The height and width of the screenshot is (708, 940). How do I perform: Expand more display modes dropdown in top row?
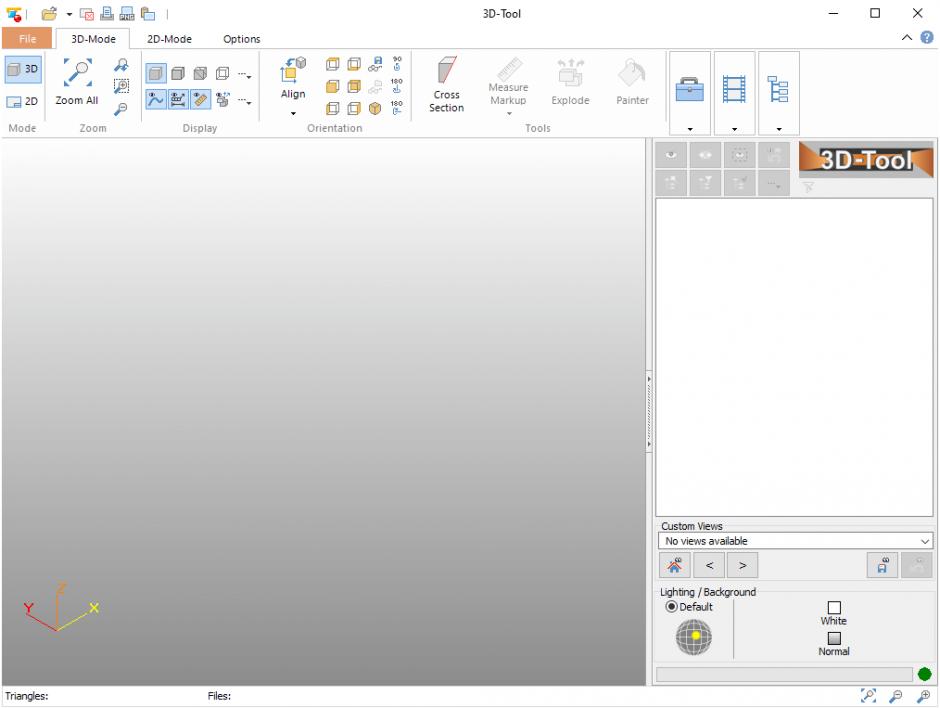(244, 75)
